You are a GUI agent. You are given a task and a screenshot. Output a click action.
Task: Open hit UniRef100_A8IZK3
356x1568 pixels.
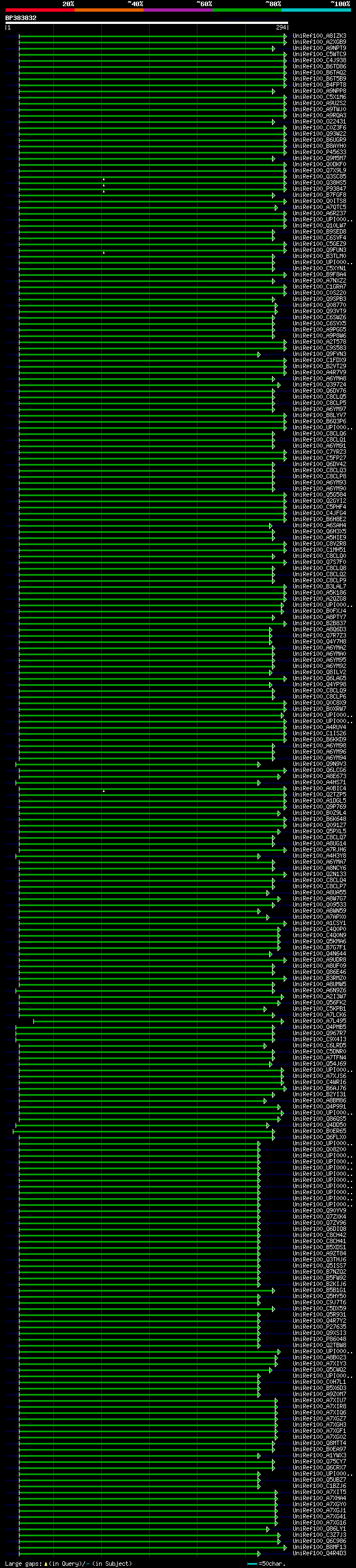(319, 36)
